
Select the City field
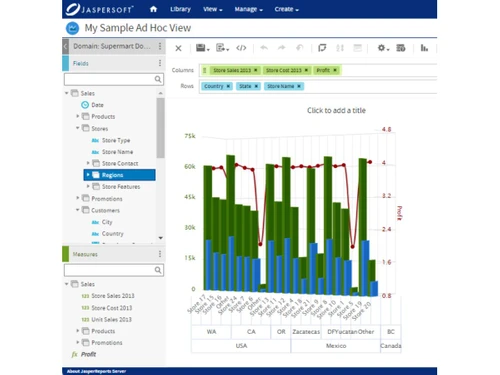107,222
